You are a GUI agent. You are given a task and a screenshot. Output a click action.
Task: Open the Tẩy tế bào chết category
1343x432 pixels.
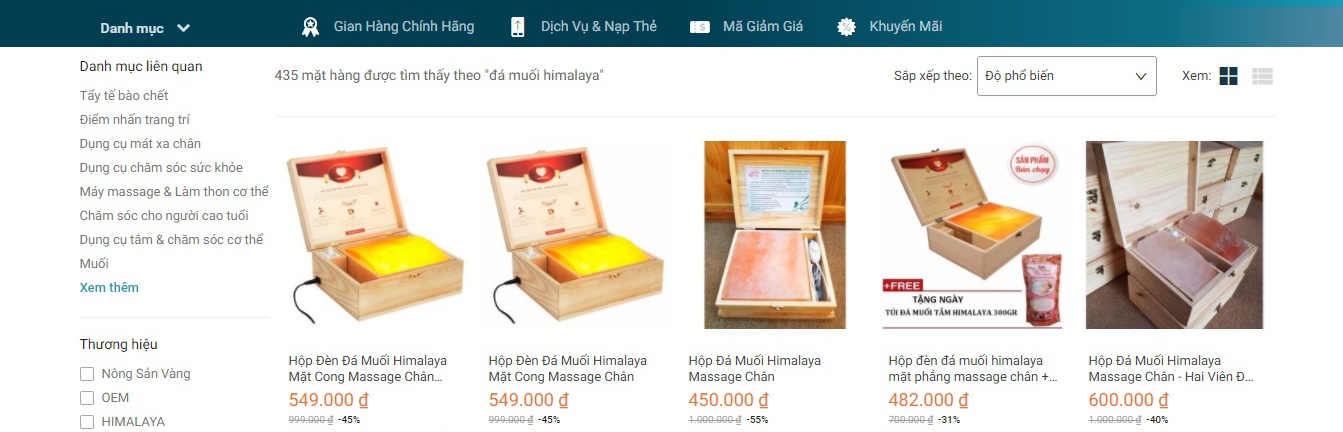(124, 96)
